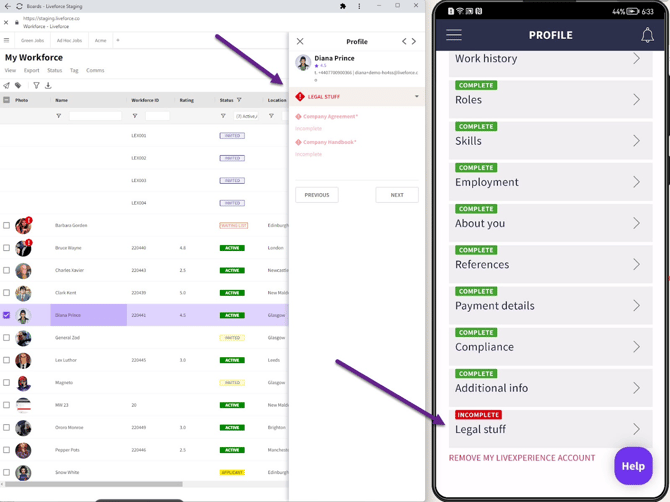Stop page loading with address-bar X icon
This screenshot has height=502, width=670.
(6, 22)
